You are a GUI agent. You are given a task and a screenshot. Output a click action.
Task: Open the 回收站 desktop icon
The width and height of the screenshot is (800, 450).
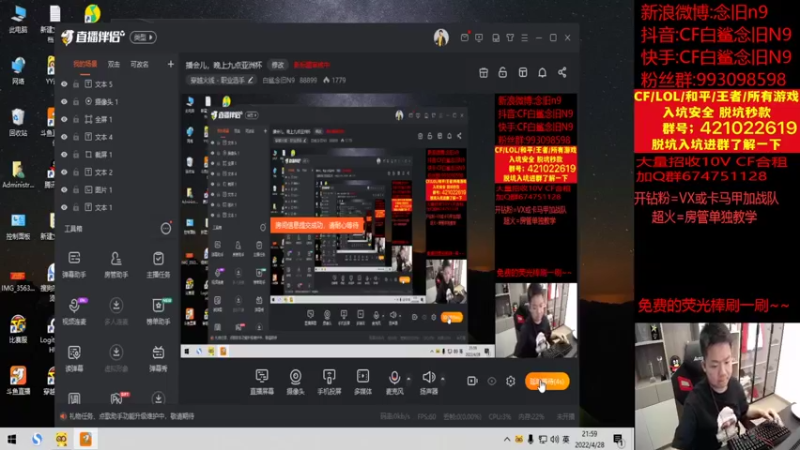coord(18,122)
